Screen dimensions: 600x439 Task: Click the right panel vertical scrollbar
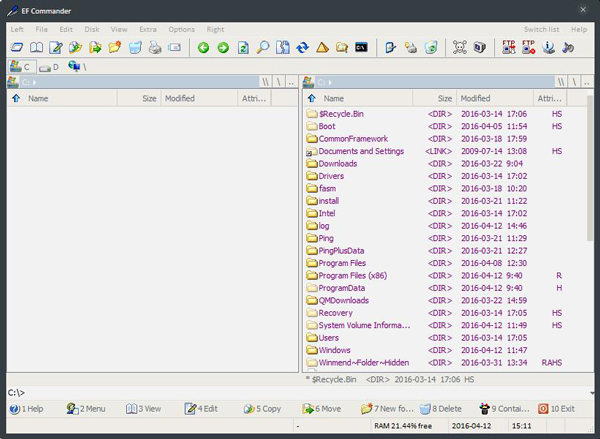[x=590, y=168]
